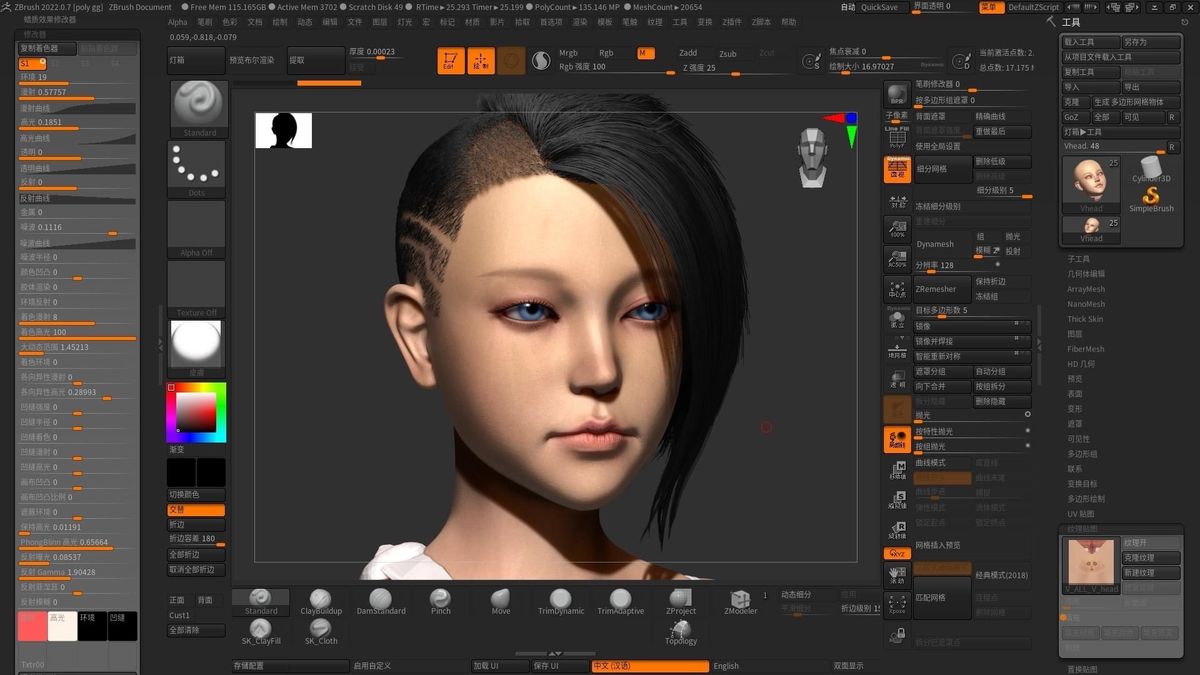Select the Move brush
This screenshot has width=1200, height=675.
501,602
